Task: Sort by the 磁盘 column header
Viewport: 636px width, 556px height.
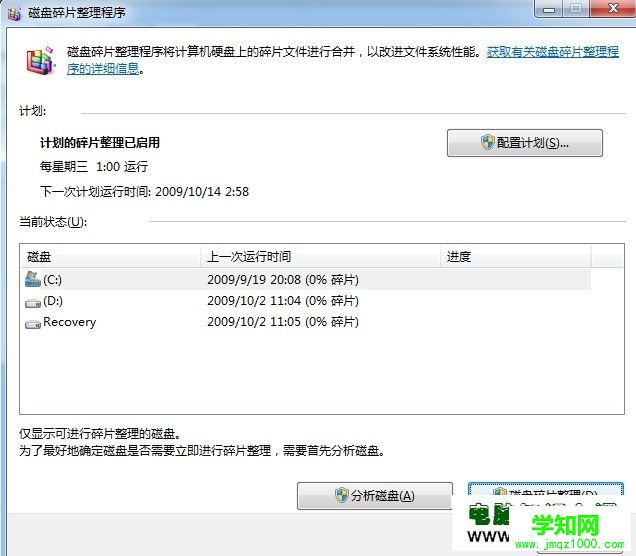Action: (x=110, y=256)
